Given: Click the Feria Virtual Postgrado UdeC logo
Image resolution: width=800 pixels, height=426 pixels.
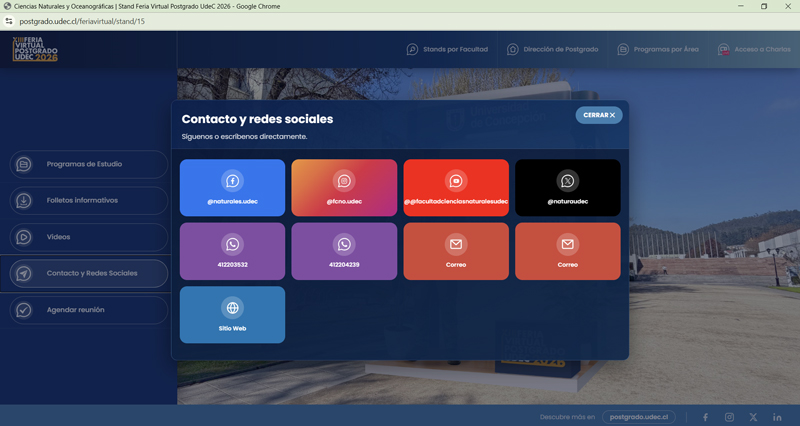Looking at the screenshot, I should 35,49.
